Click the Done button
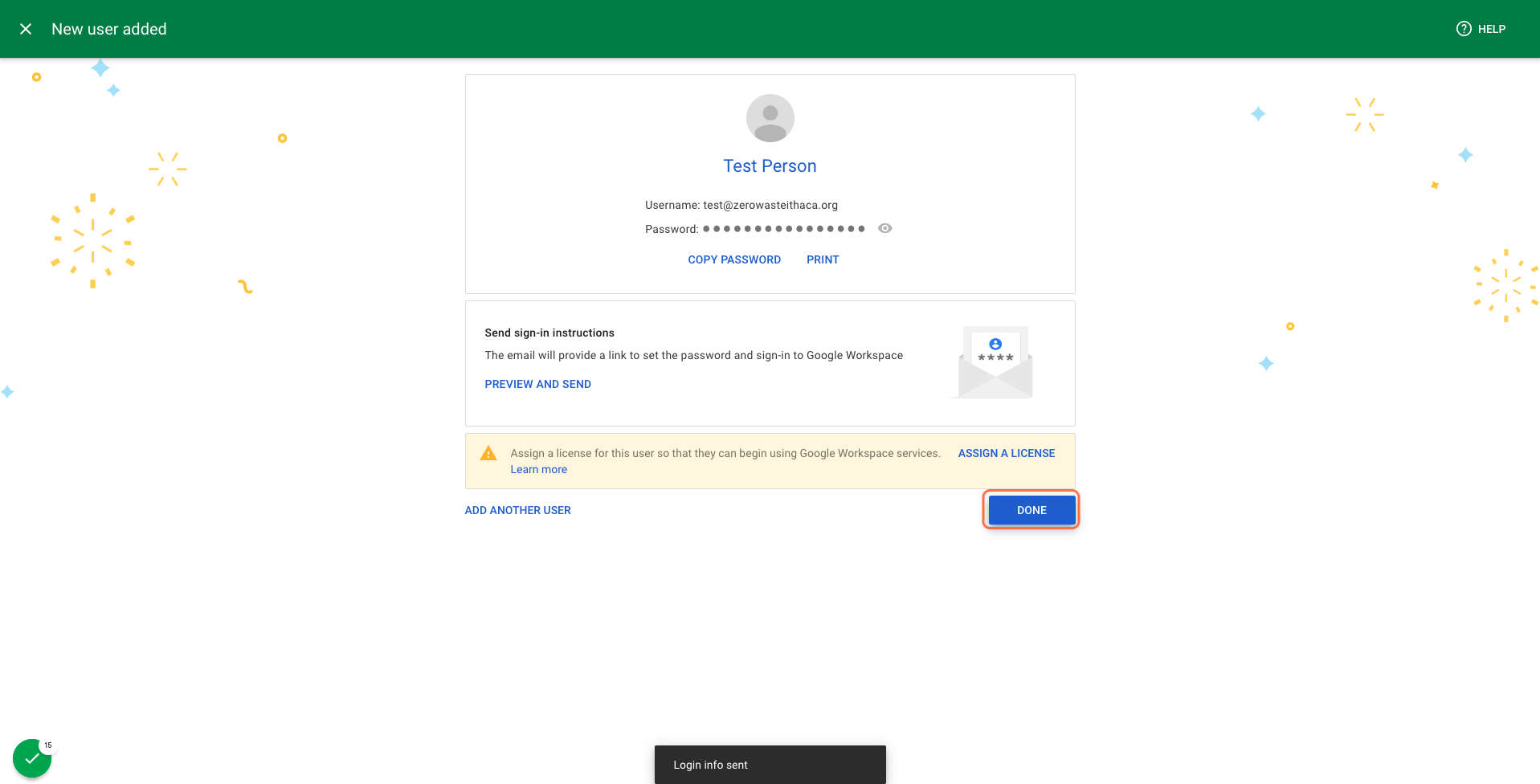 click(x=1031, y=510)
